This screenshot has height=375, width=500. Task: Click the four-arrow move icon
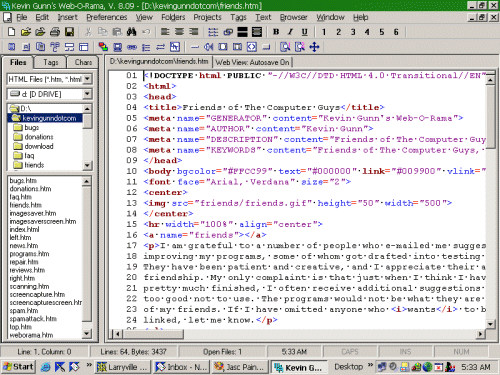[x=314, y=47]
